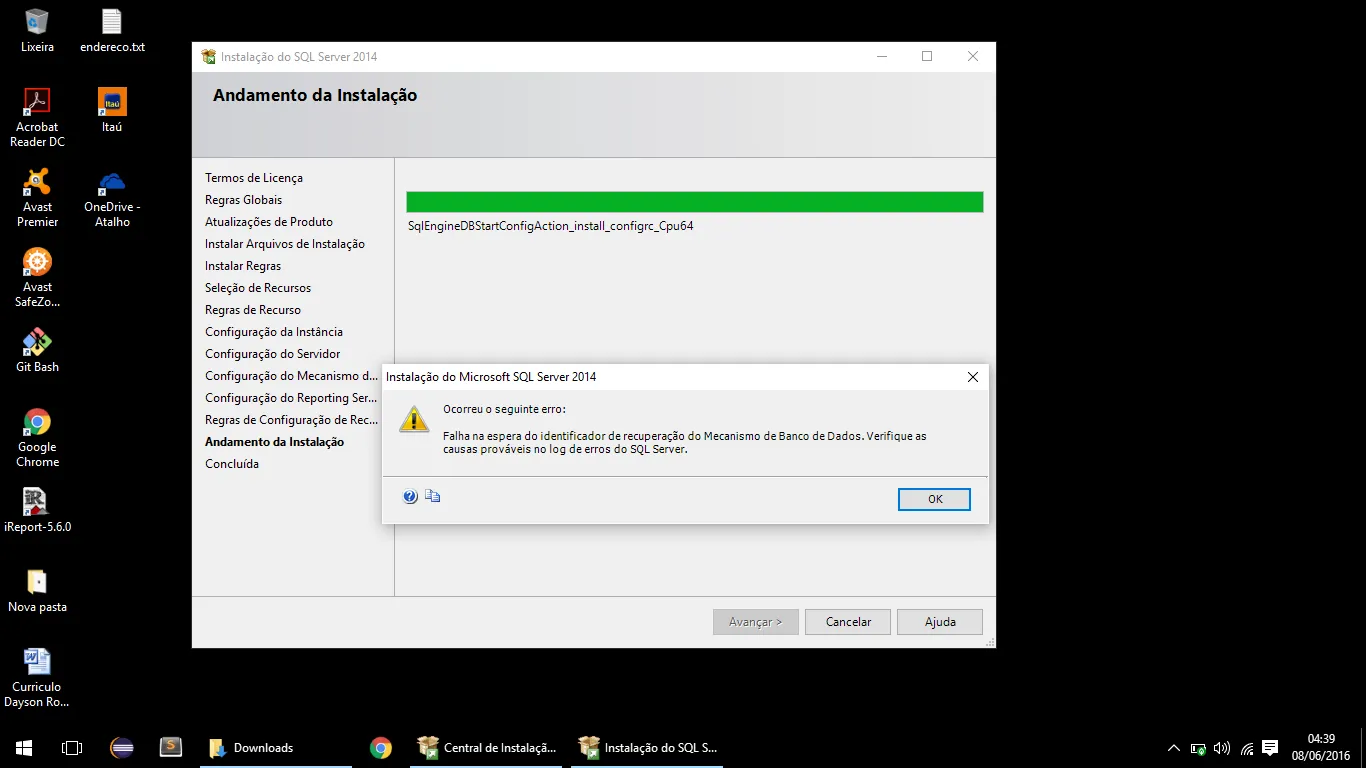Viewport: 1366px width, 768px height.
Task: Open Task View on the taskbar
Action: (72, 747)
